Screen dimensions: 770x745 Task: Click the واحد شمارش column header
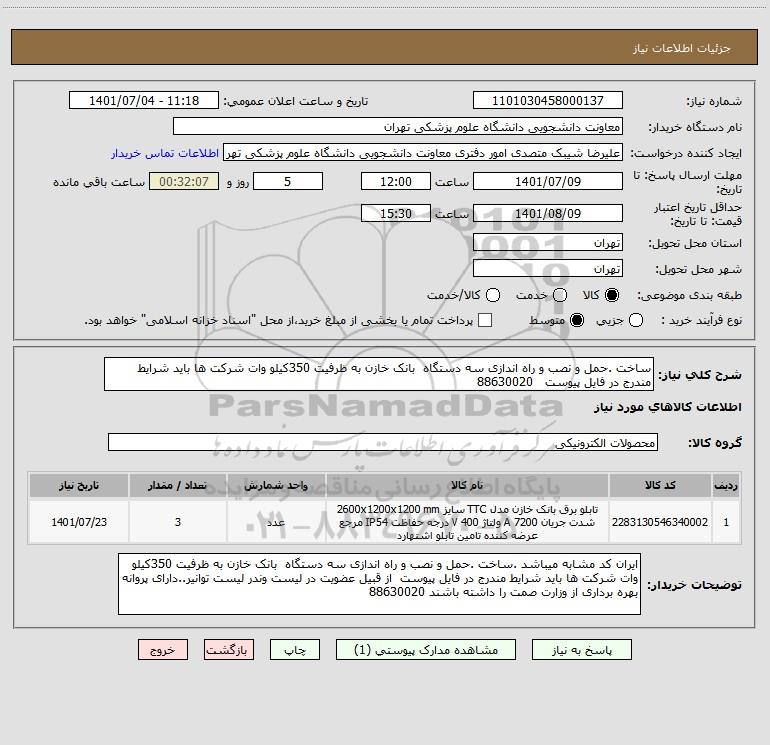(x=276, y=485)
